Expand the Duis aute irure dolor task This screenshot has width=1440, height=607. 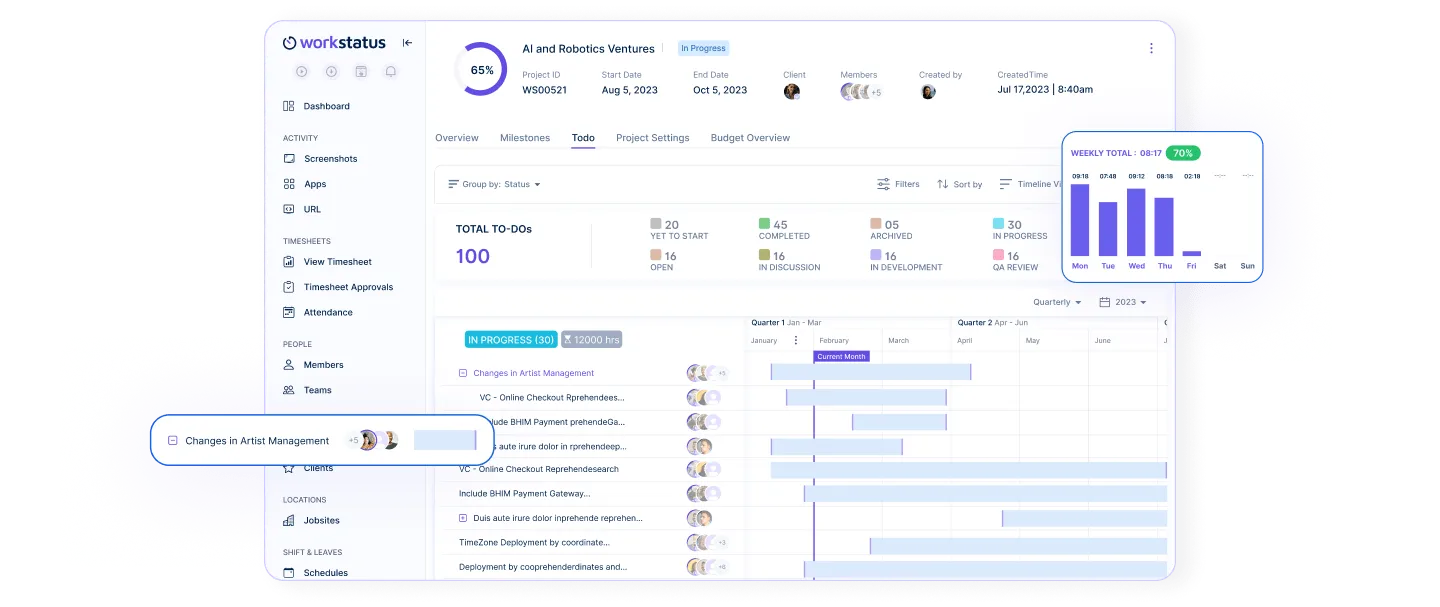462,518
